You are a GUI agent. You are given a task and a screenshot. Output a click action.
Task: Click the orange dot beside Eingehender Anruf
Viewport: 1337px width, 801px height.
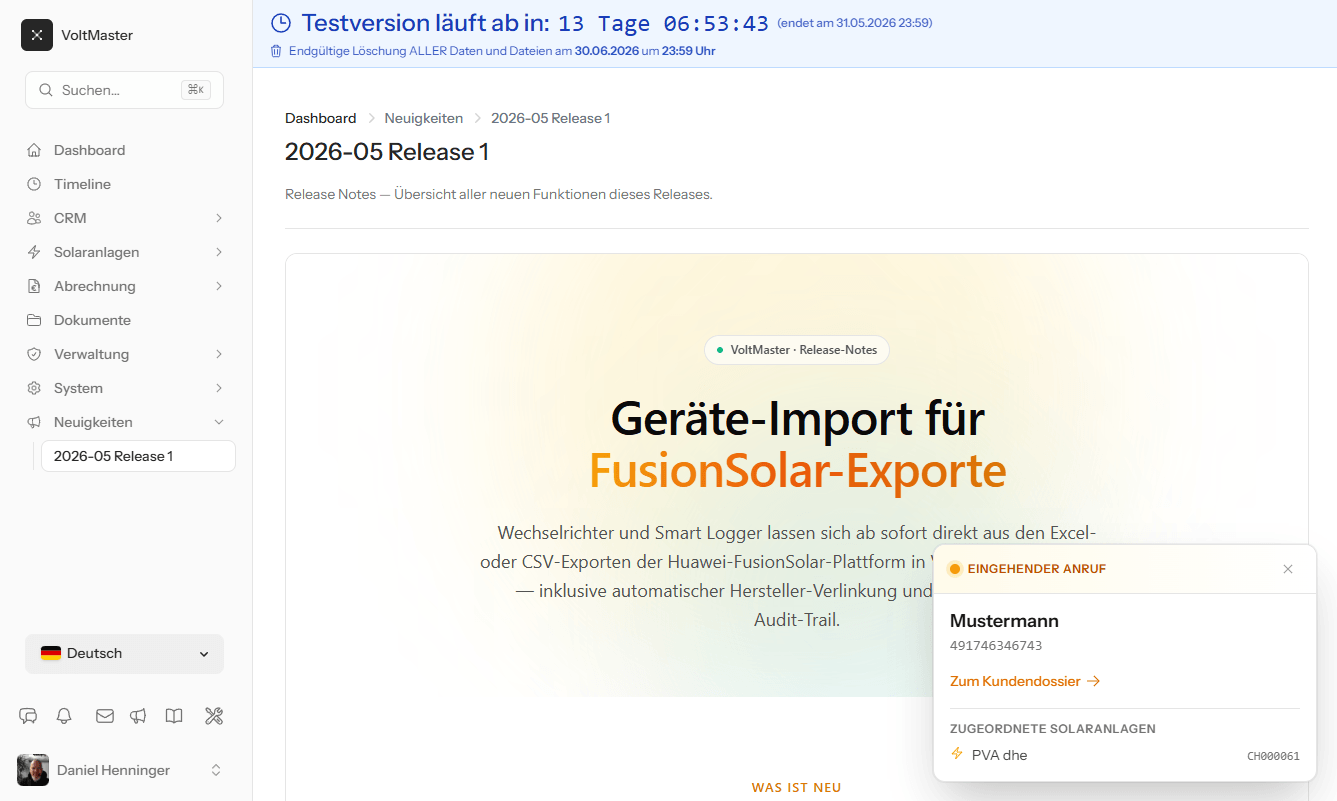(954, 569)
